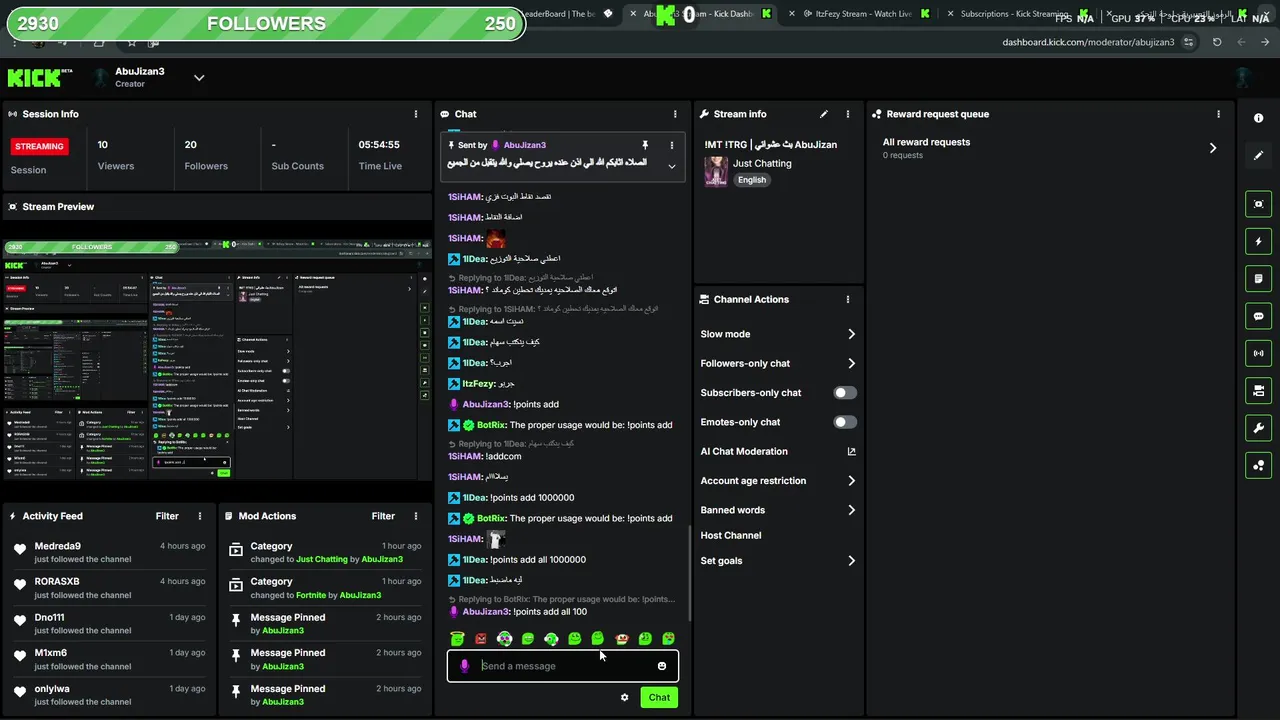This screenshot has width=1280, height=720.
Task: Click the Stream Preview thumbnail
Action: [218, 359]
